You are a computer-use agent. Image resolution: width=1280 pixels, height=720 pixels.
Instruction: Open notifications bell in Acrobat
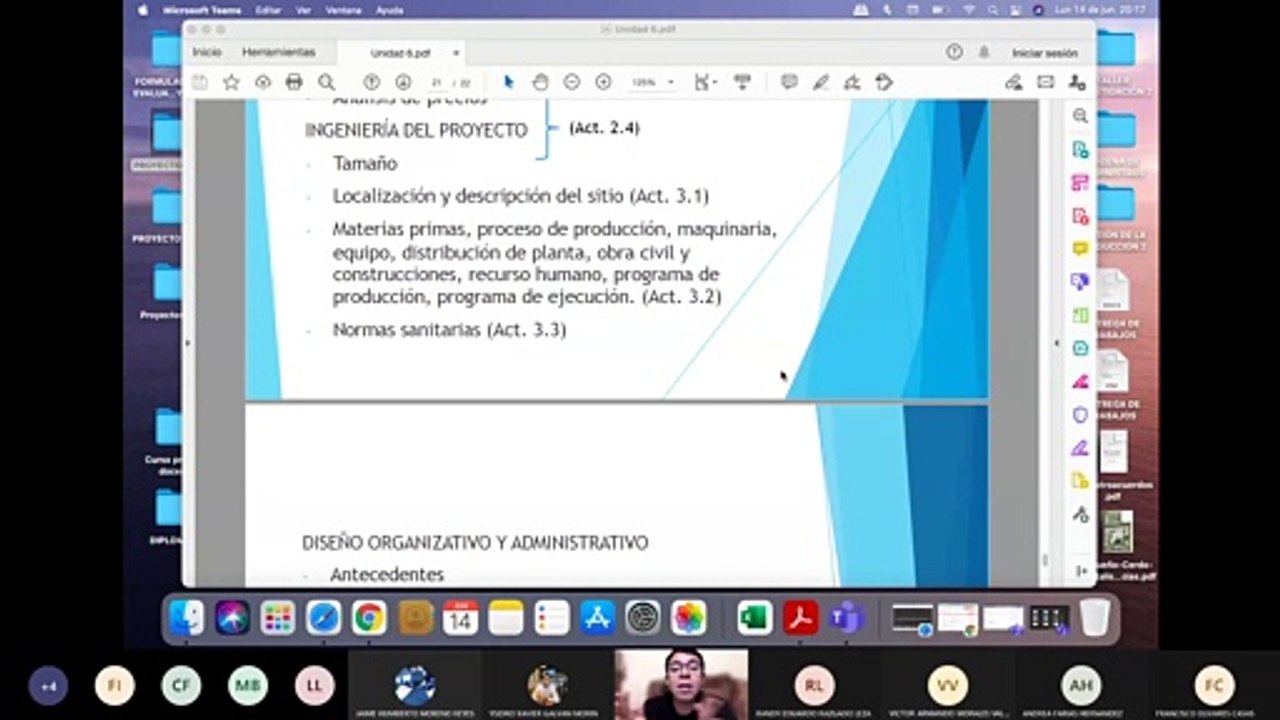984,52
